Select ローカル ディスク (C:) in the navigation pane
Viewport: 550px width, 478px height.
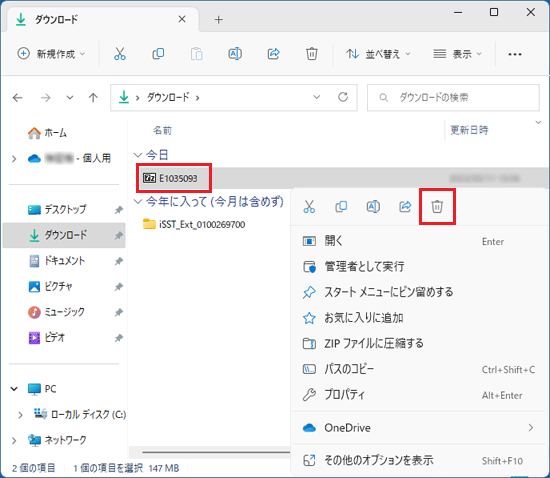coord(80,415)
